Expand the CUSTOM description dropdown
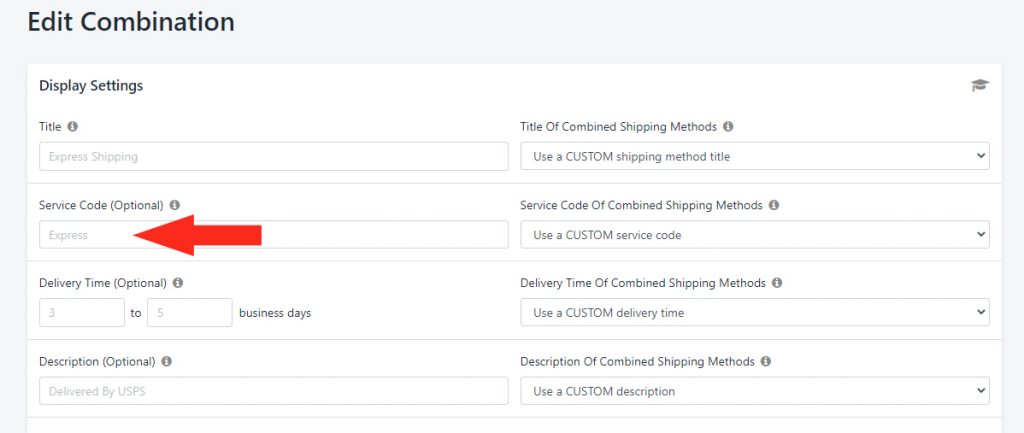Viewport: 1024px width, 433px height. [755, 391]
